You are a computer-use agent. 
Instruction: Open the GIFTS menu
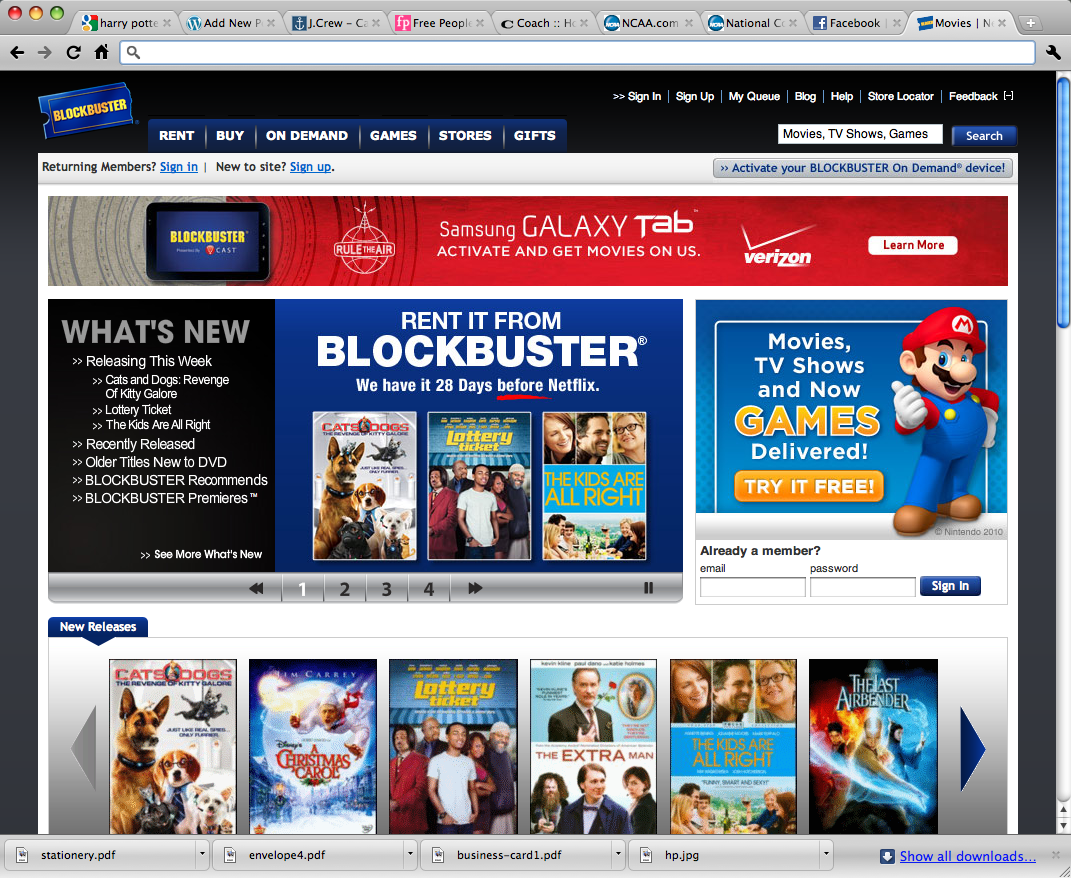535,135
